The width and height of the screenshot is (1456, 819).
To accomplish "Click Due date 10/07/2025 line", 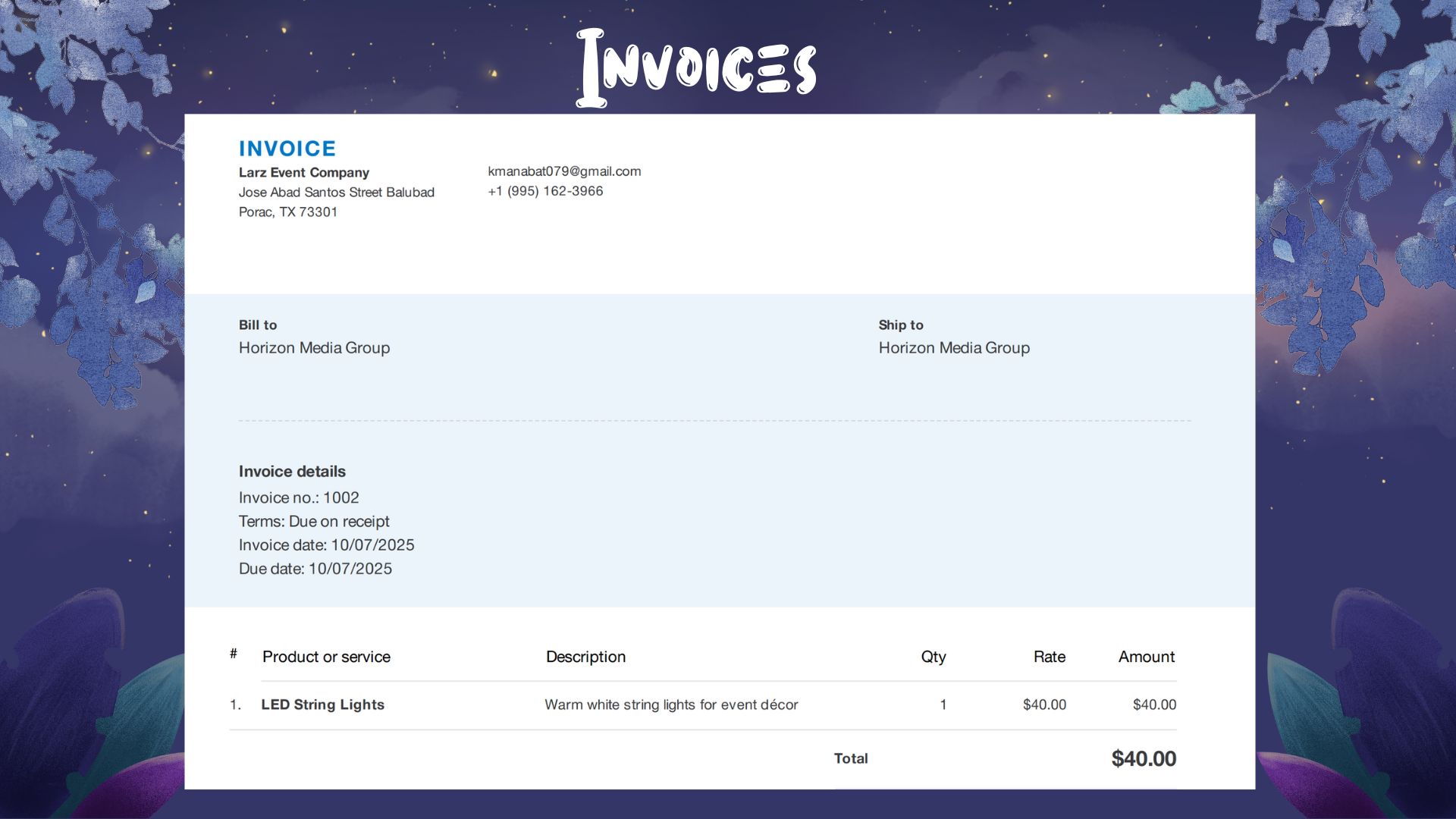I will pos(315,569).
